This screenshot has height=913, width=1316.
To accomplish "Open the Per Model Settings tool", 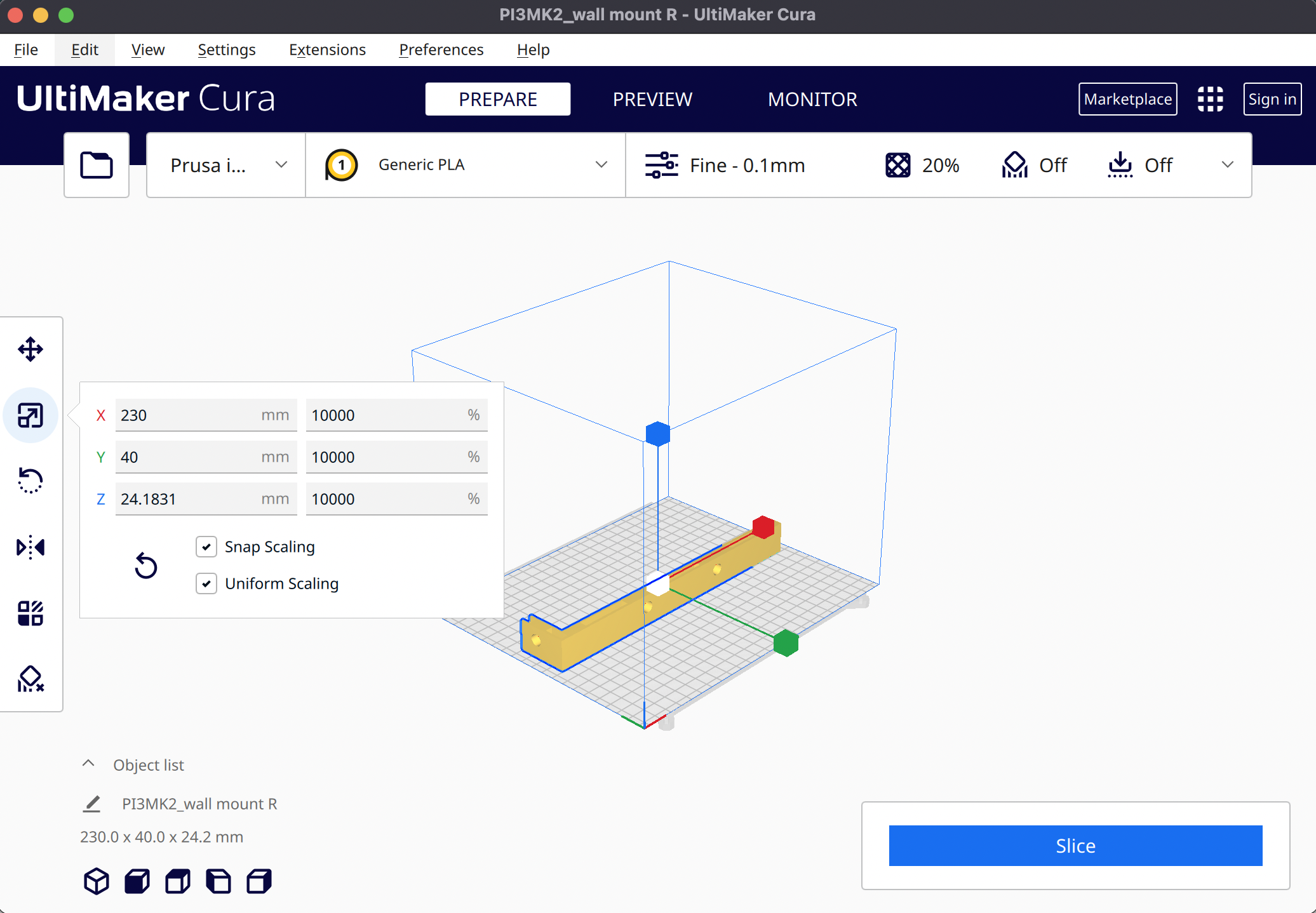I will click(30, 613).
